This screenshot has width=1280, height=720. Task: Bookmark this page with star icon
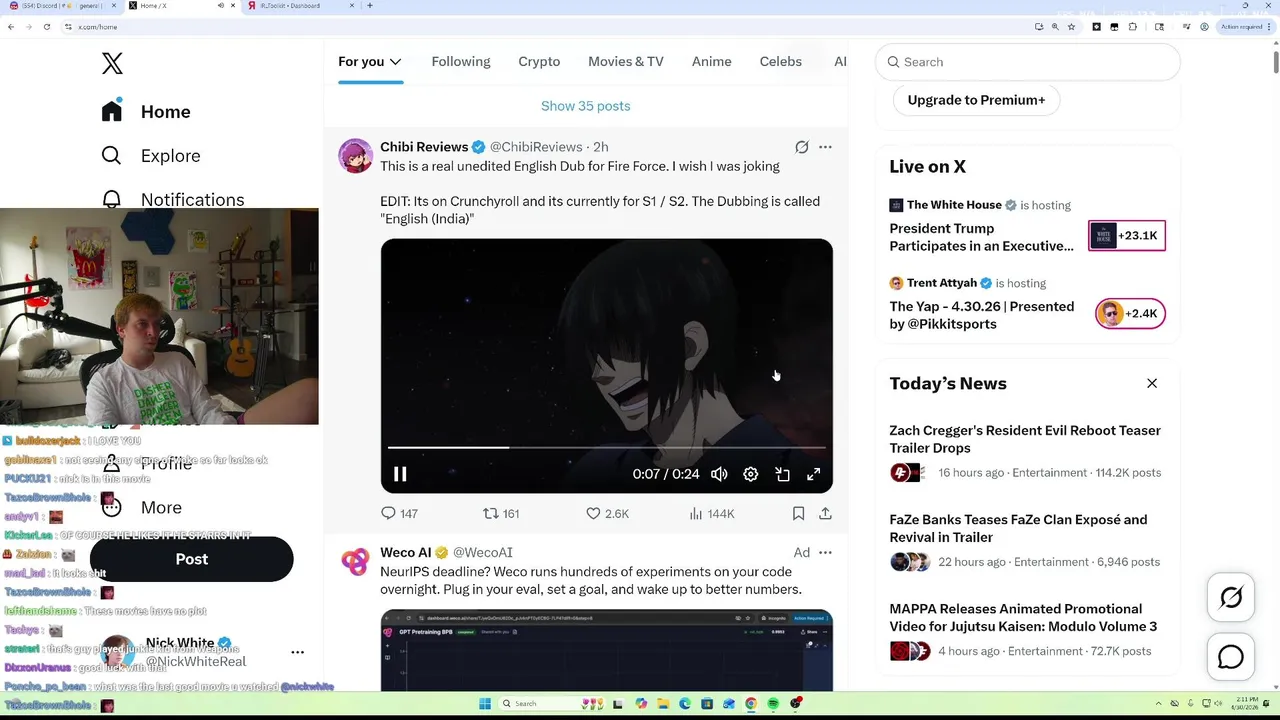tap(1071, 27)
